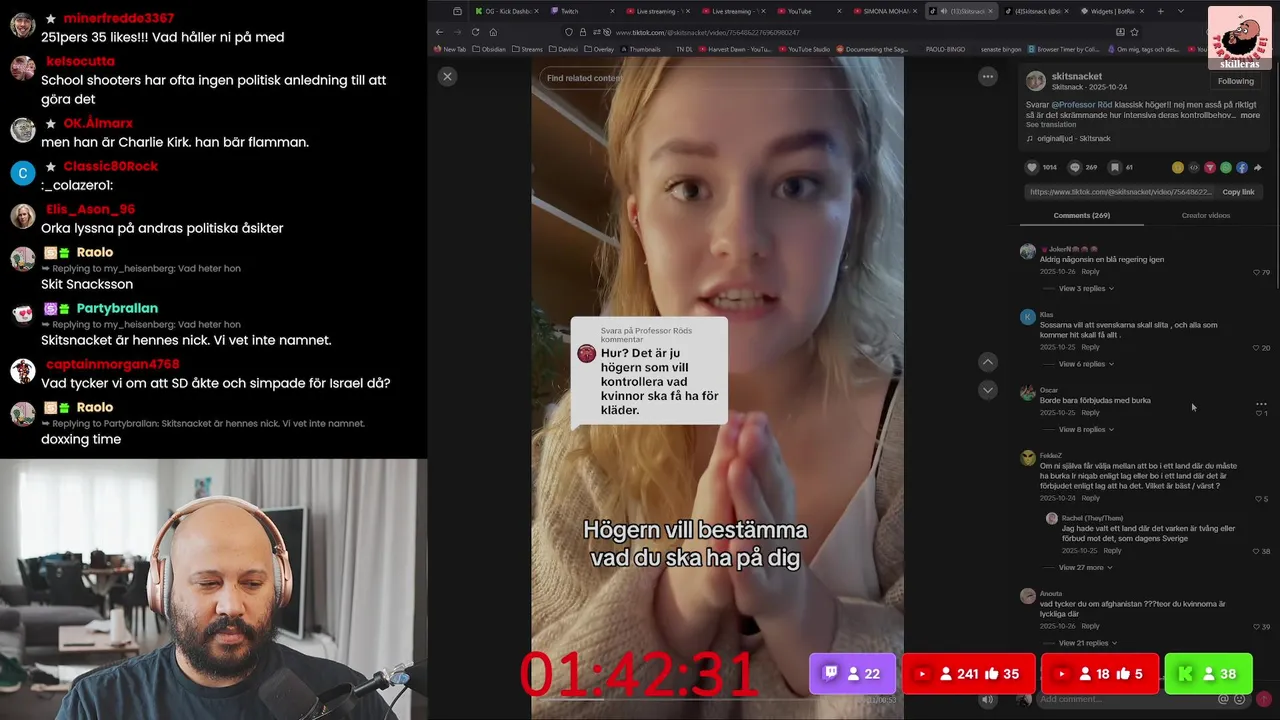Like Rachel's reply heart showing 38

coord(1257,551)
